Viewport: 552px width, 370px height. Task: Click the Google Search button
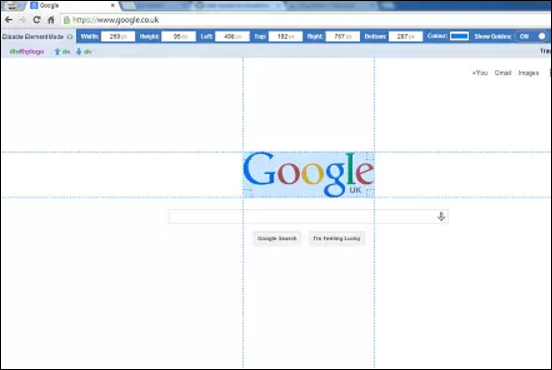[277, 238]
